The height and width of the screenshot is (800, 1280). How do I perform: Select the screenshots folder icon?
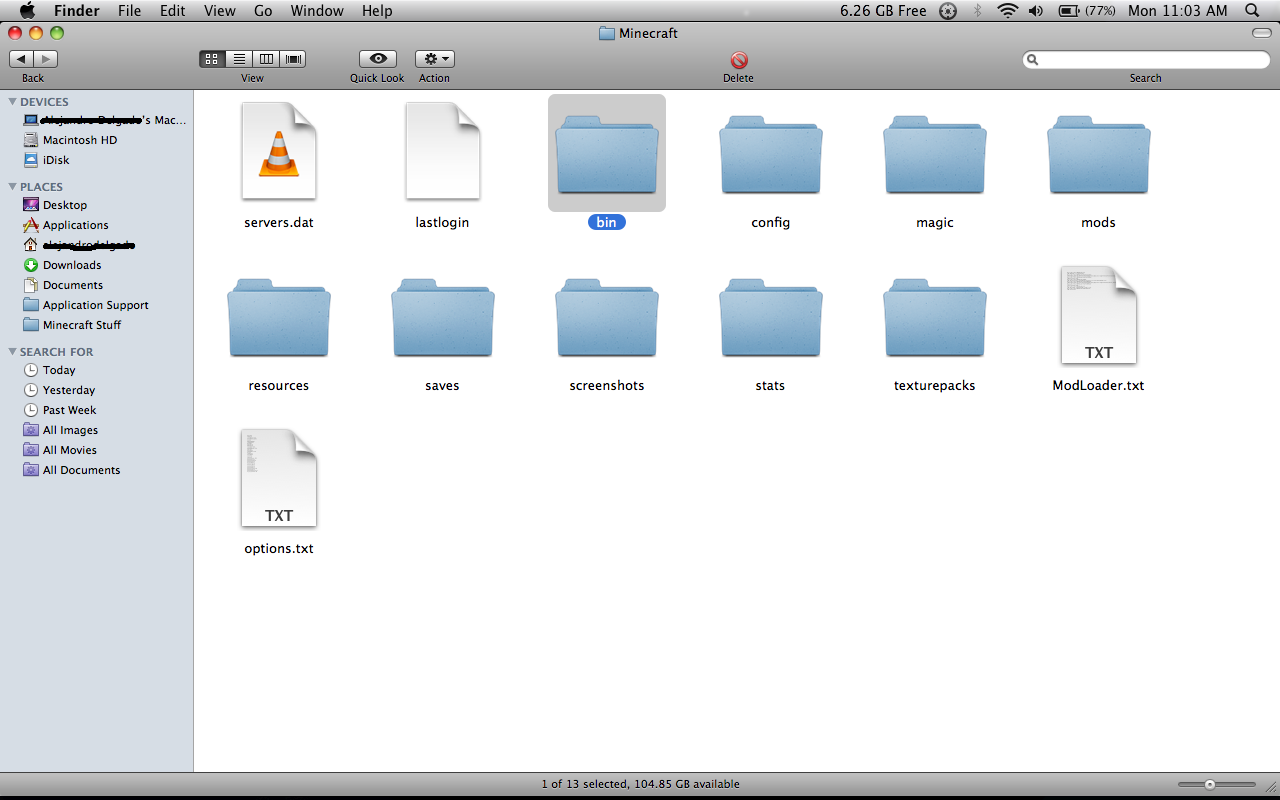(x=607, y=317)
